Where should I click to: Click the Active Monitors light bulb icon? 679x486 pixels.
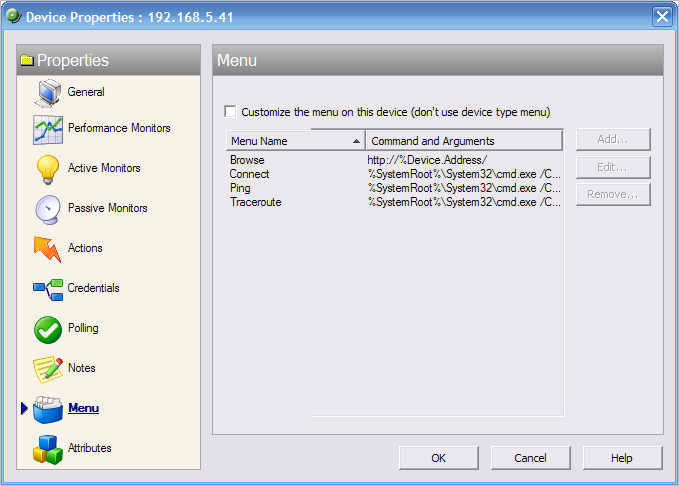48,169
